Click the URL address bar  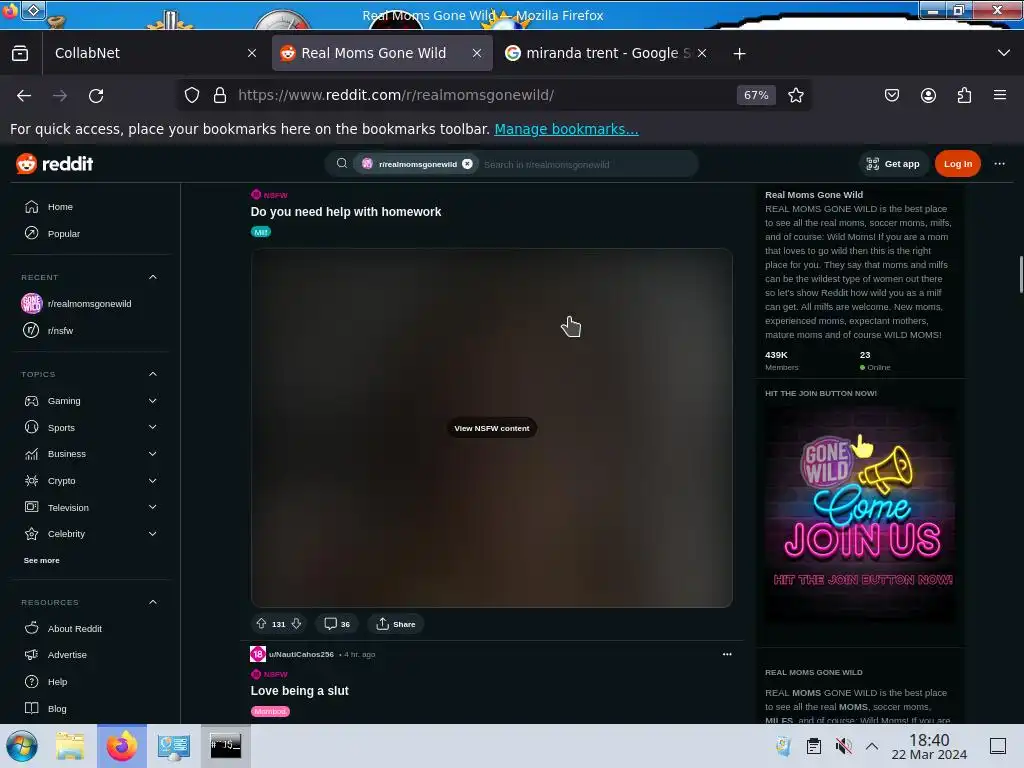tap(483, 95)
